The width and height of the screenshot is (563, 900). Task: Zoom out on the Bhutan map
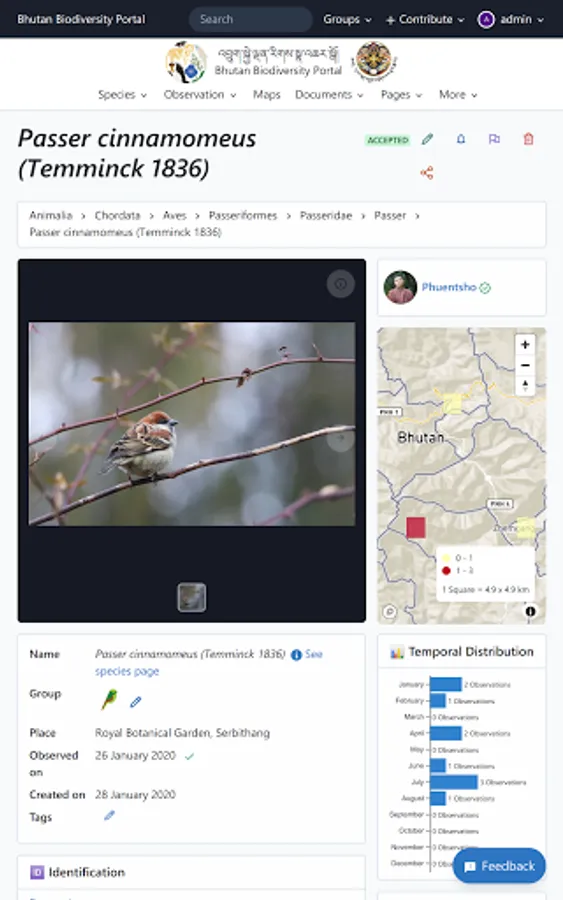(x=525, y=365)
